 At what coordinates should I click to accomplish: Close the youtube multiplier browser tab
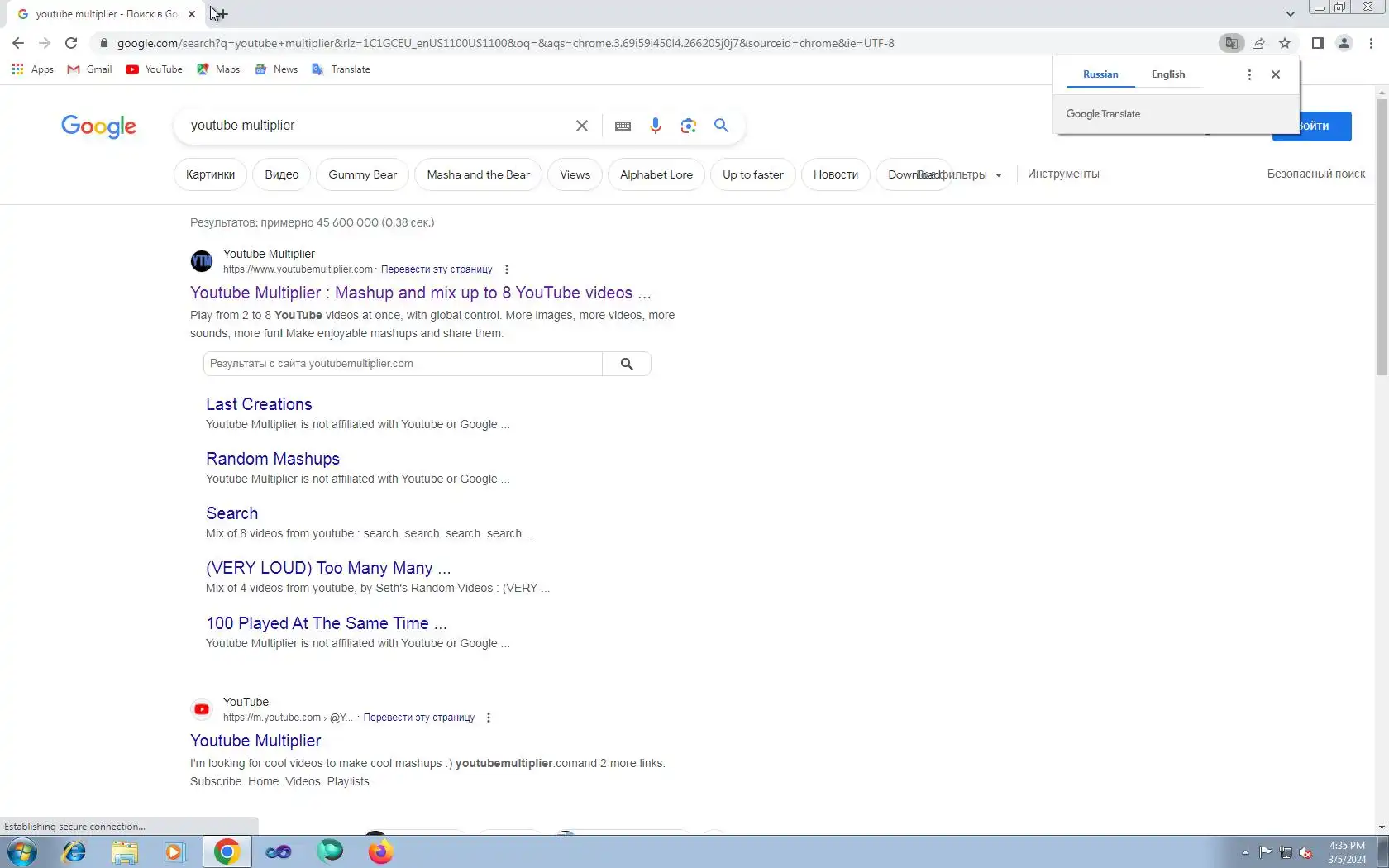(192, 14)
